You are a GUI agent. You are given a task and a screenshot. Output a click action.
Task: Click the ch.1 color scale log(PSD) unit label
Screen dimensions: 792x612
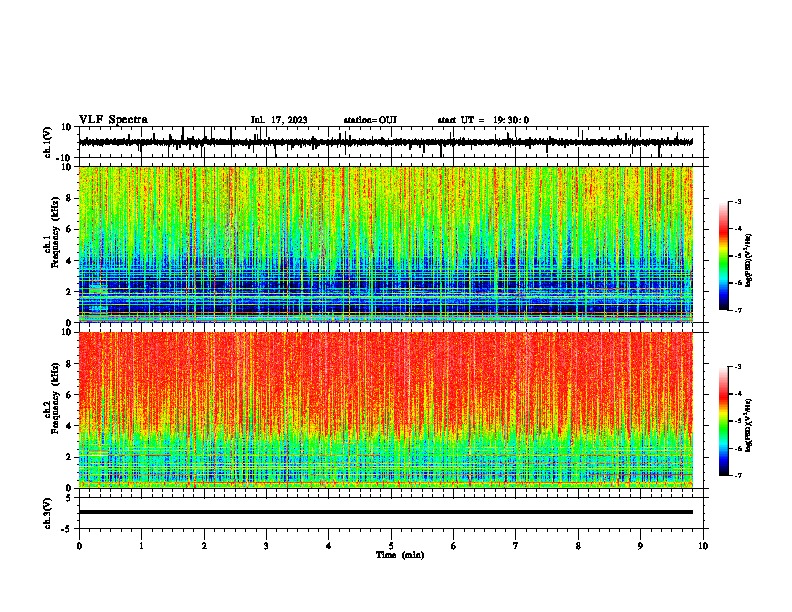click(749, 261)
